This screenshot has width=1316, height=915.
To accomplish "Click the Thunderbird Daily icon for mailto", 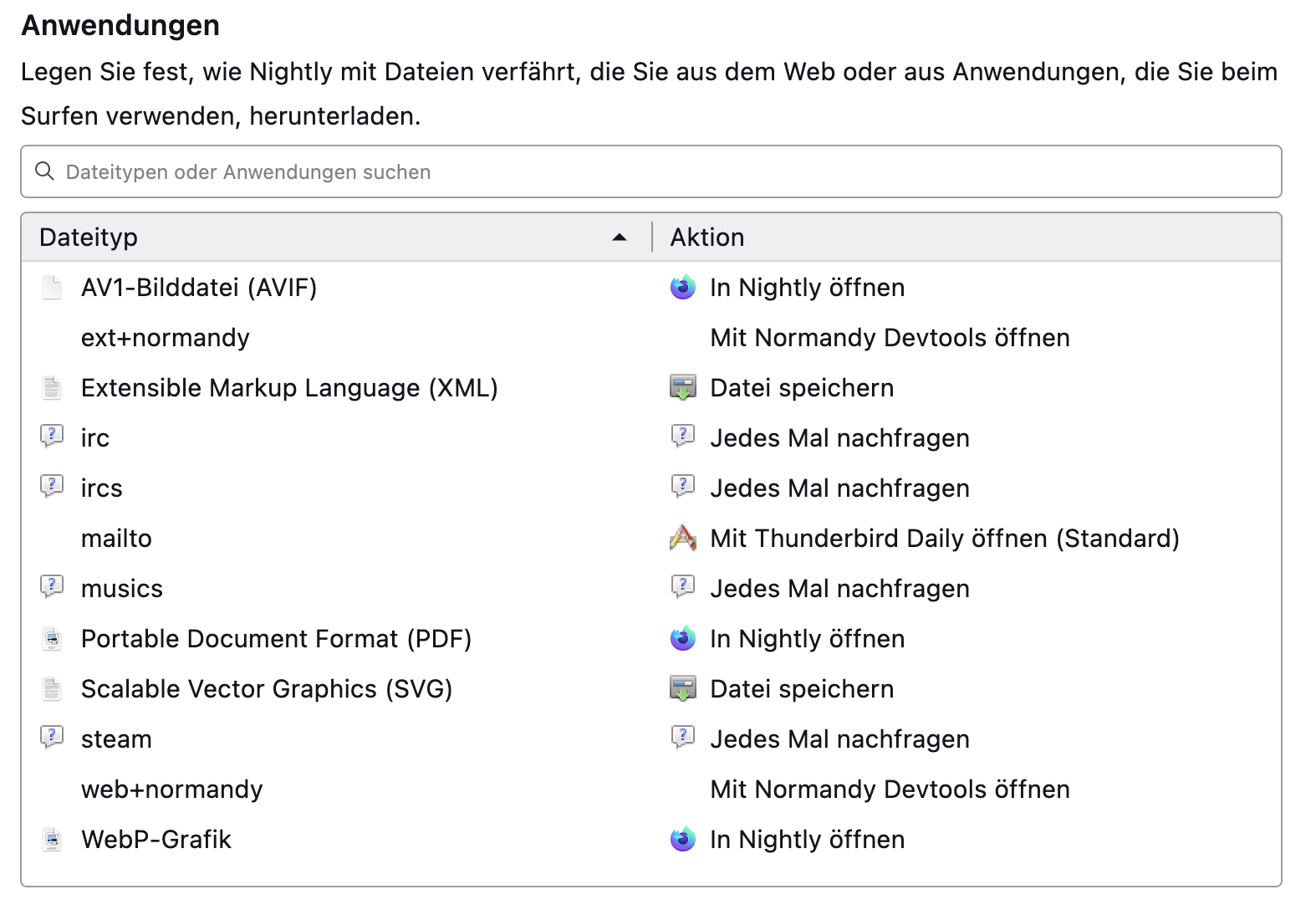I will (x=683, y=538).
